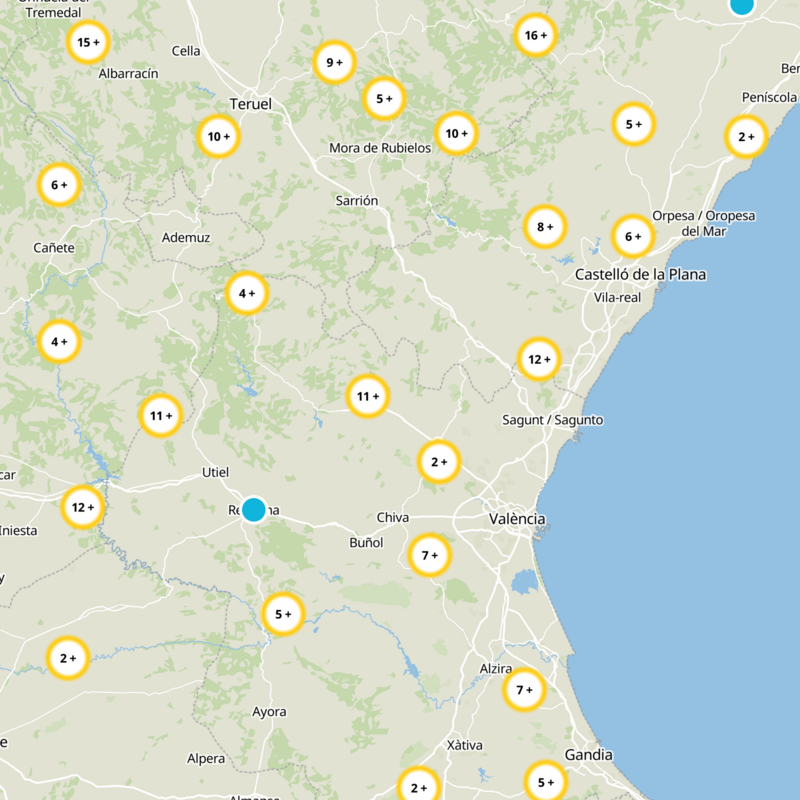This screenshot has height=800, width=800.
Task: Click the Chiva label
Action: pyautogui.click(x=392, y=517)
